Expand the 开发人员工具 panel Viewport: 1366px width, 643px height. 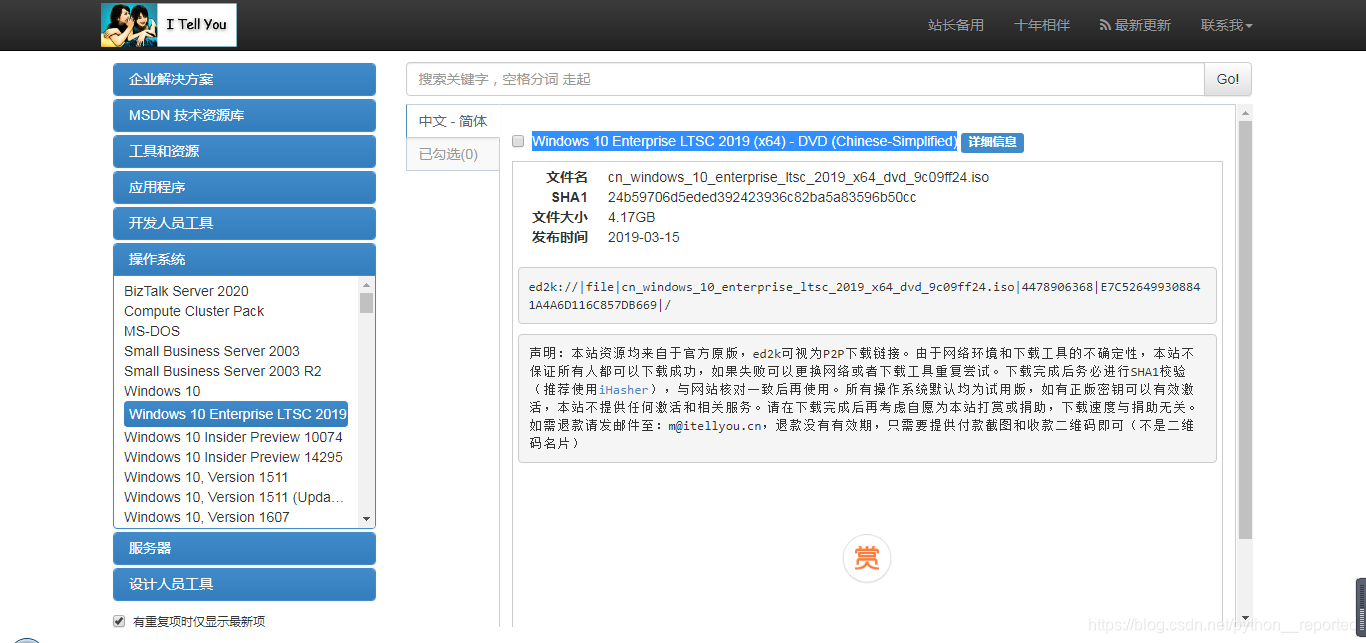(244, 223)
